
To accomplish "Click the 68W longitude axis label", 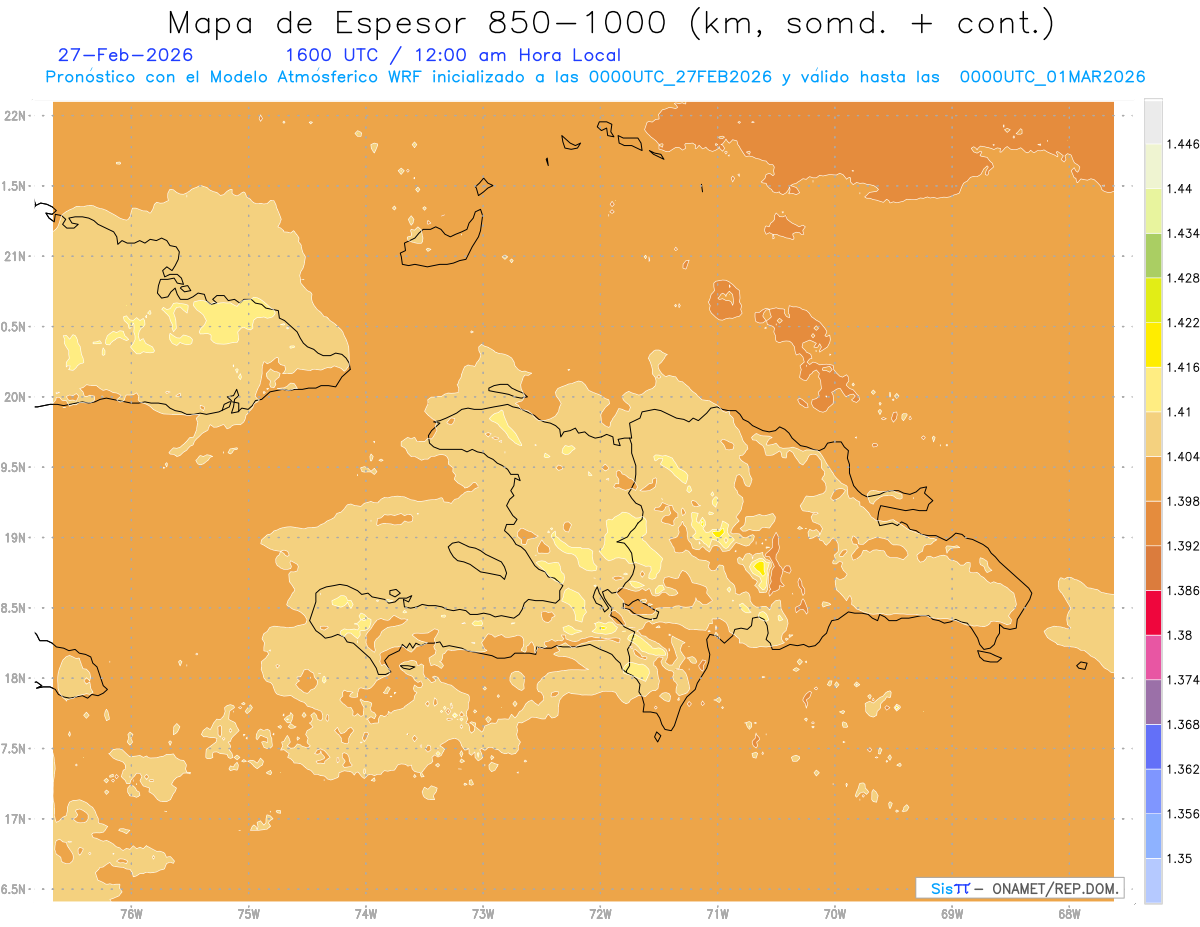I will 1069,914.
